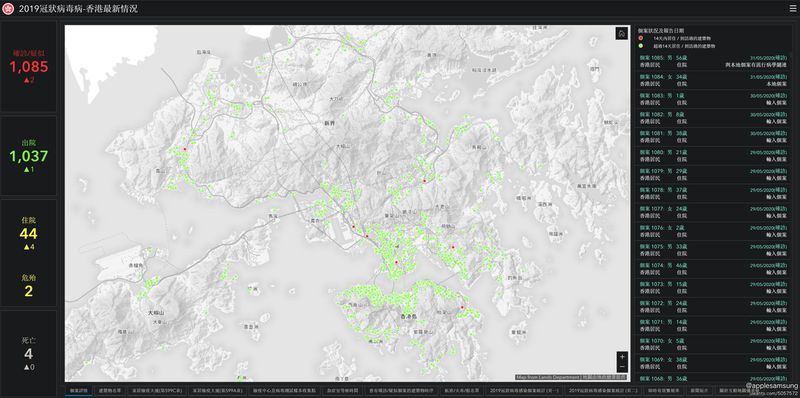The width and height of the screenshot is (800, 398).
Task: Switch to the 個案詳情 bottom tab
Action: (79, 390)
